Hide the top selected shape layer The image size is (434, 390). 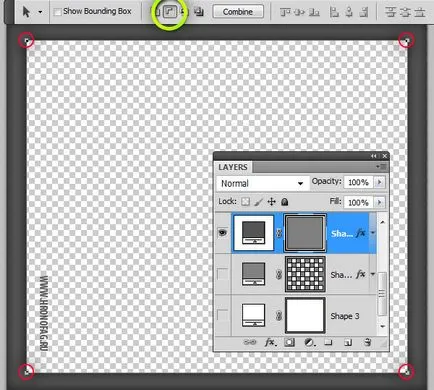point(222,233)
